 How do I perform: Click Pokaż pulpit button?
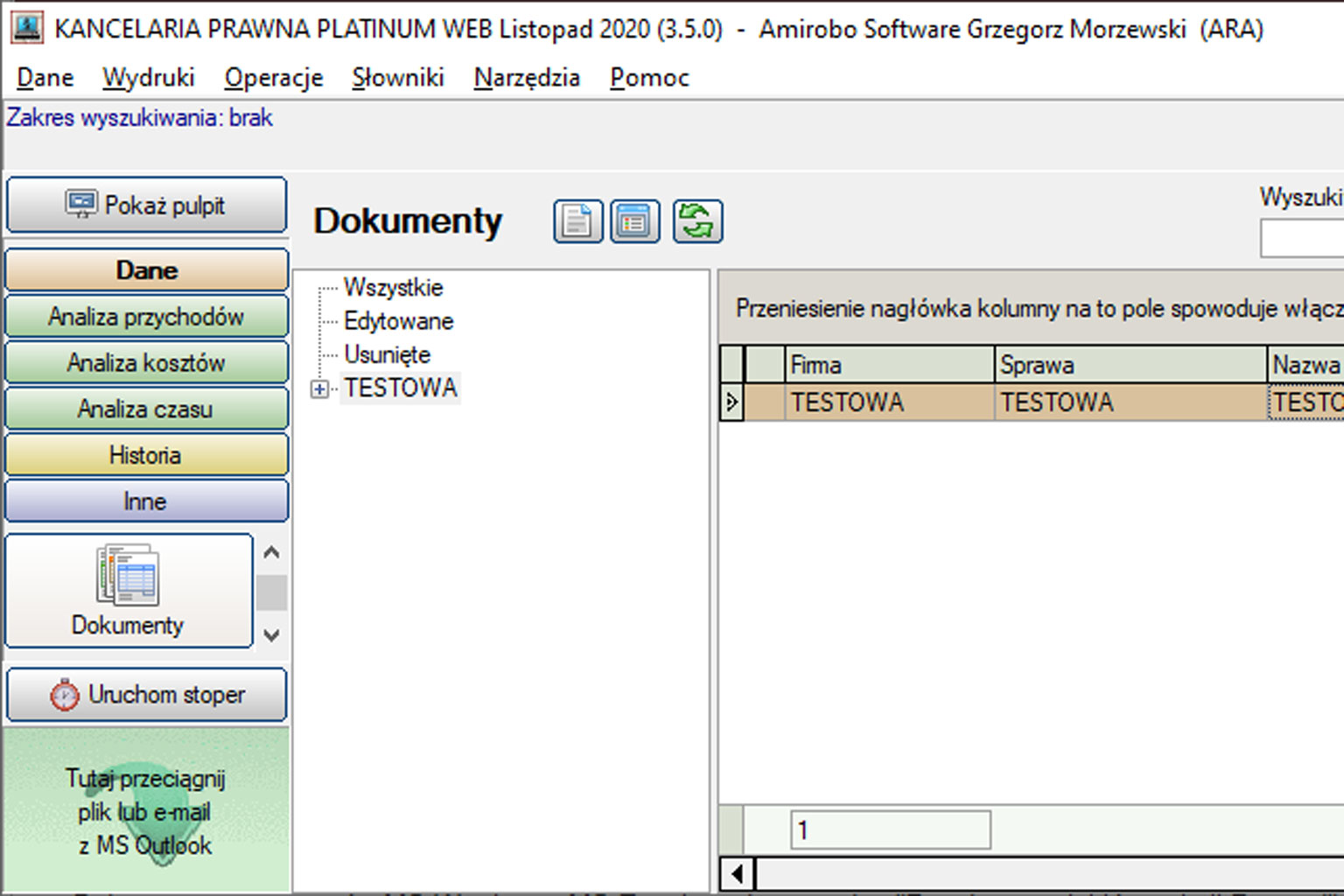147,206
